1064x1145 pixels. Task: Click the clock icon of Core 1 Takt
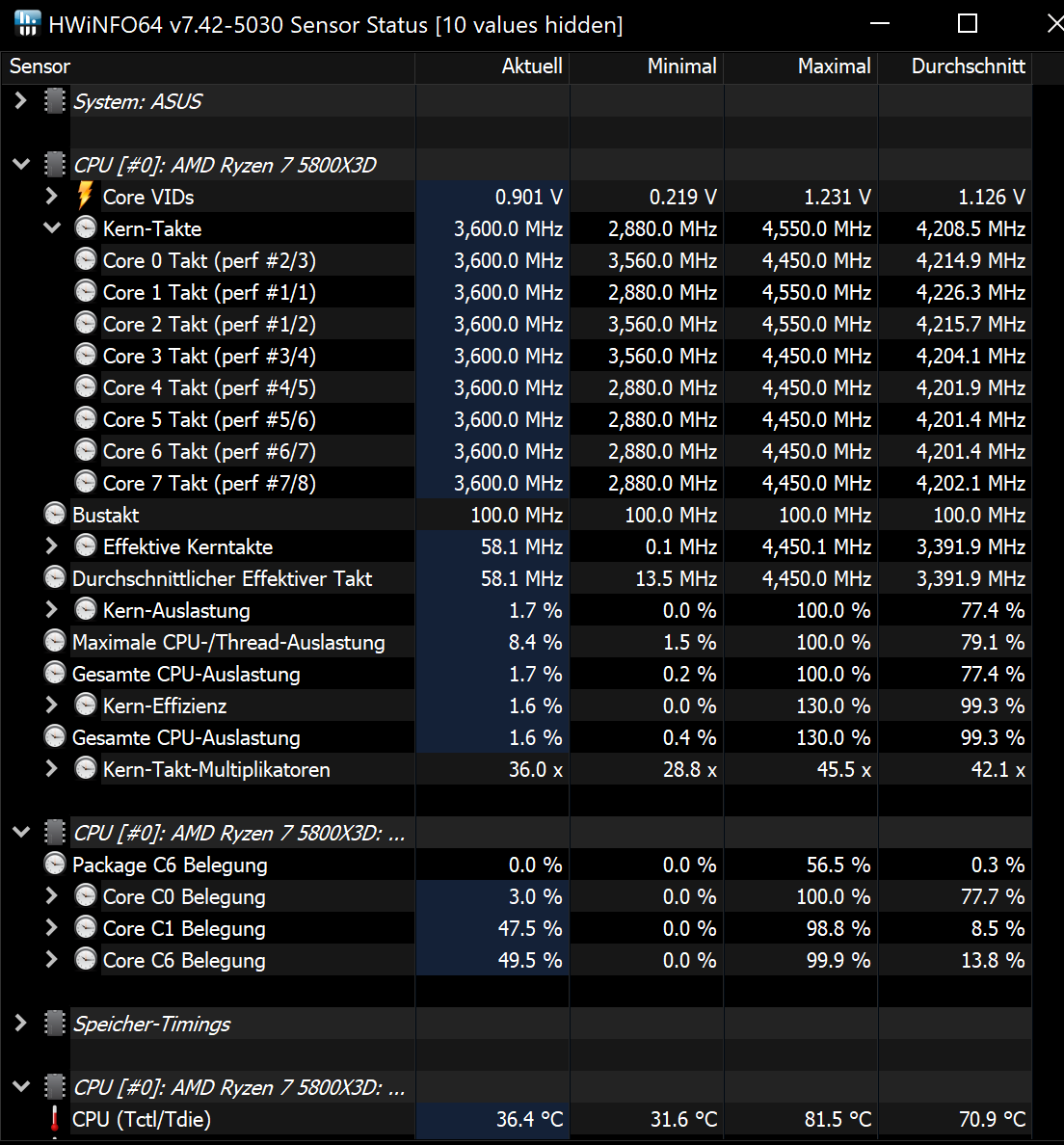86,291
